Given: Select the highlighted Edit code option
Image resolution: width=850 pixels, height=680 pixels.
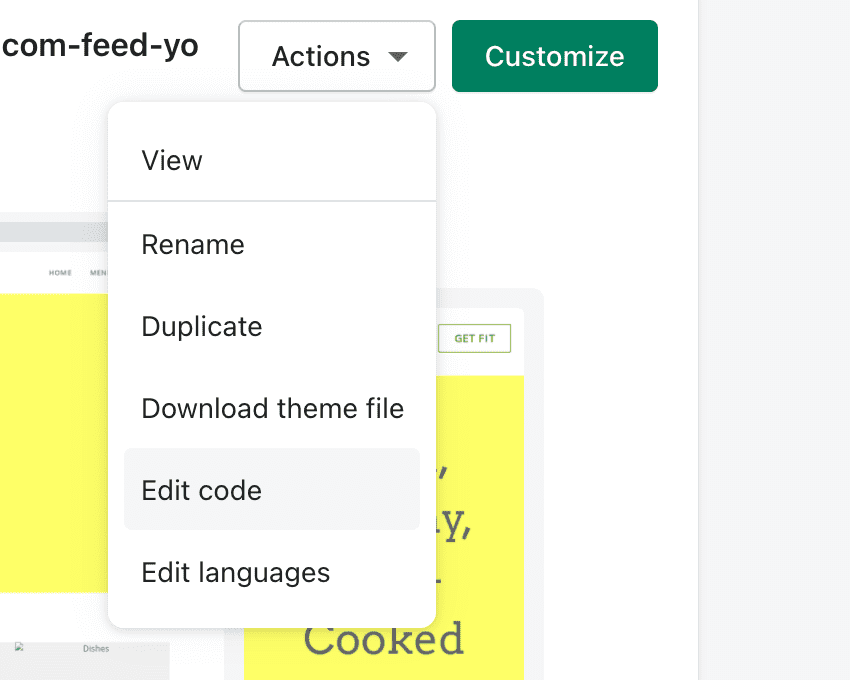Looking at the screenshot, I should 272,490.
